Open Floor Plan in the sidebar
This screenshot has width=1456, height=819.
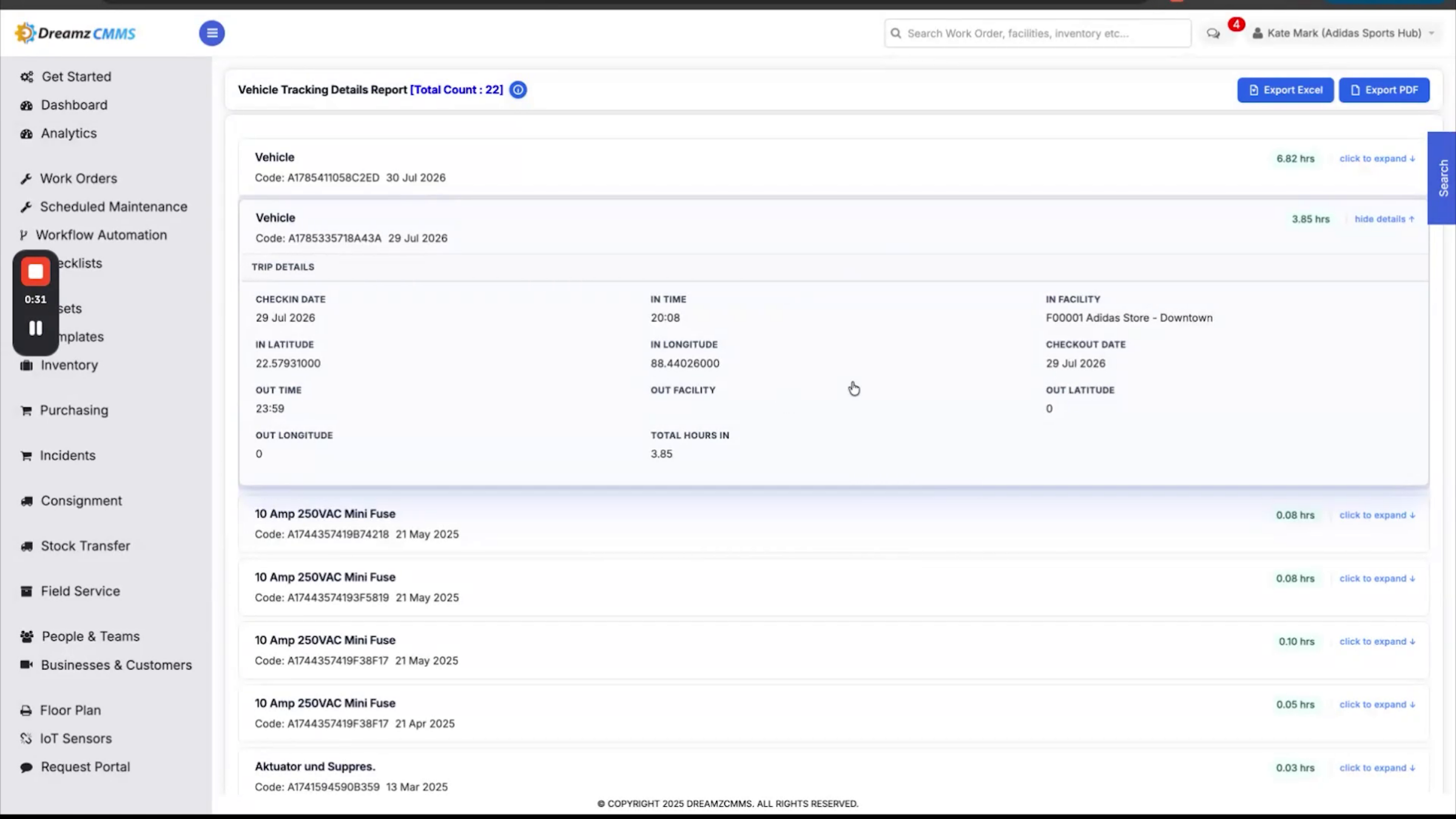[70, 710]
